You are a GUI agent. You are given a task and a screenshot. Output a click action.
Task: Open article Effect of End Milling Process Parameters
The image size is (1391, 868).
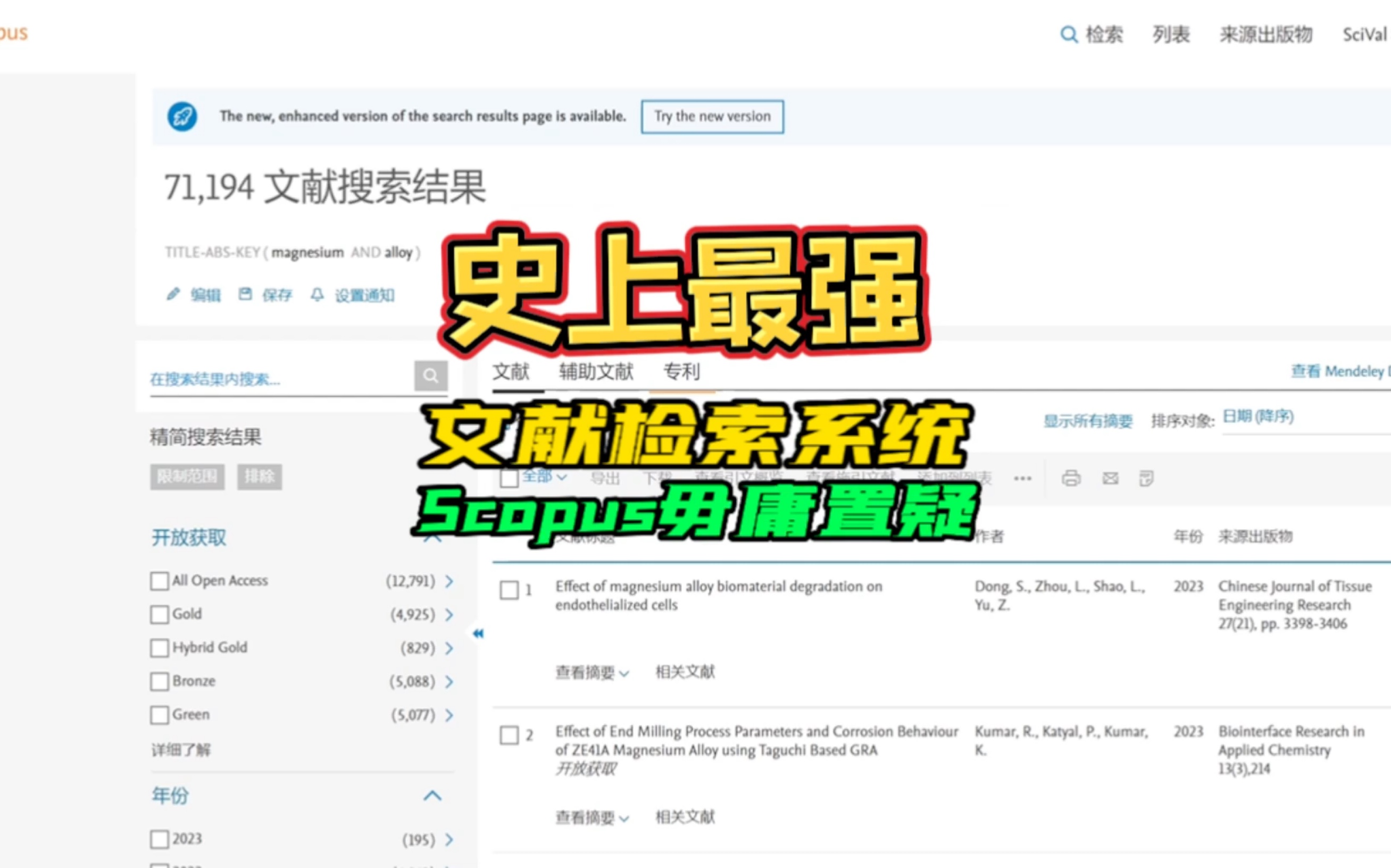coord(756,740)
